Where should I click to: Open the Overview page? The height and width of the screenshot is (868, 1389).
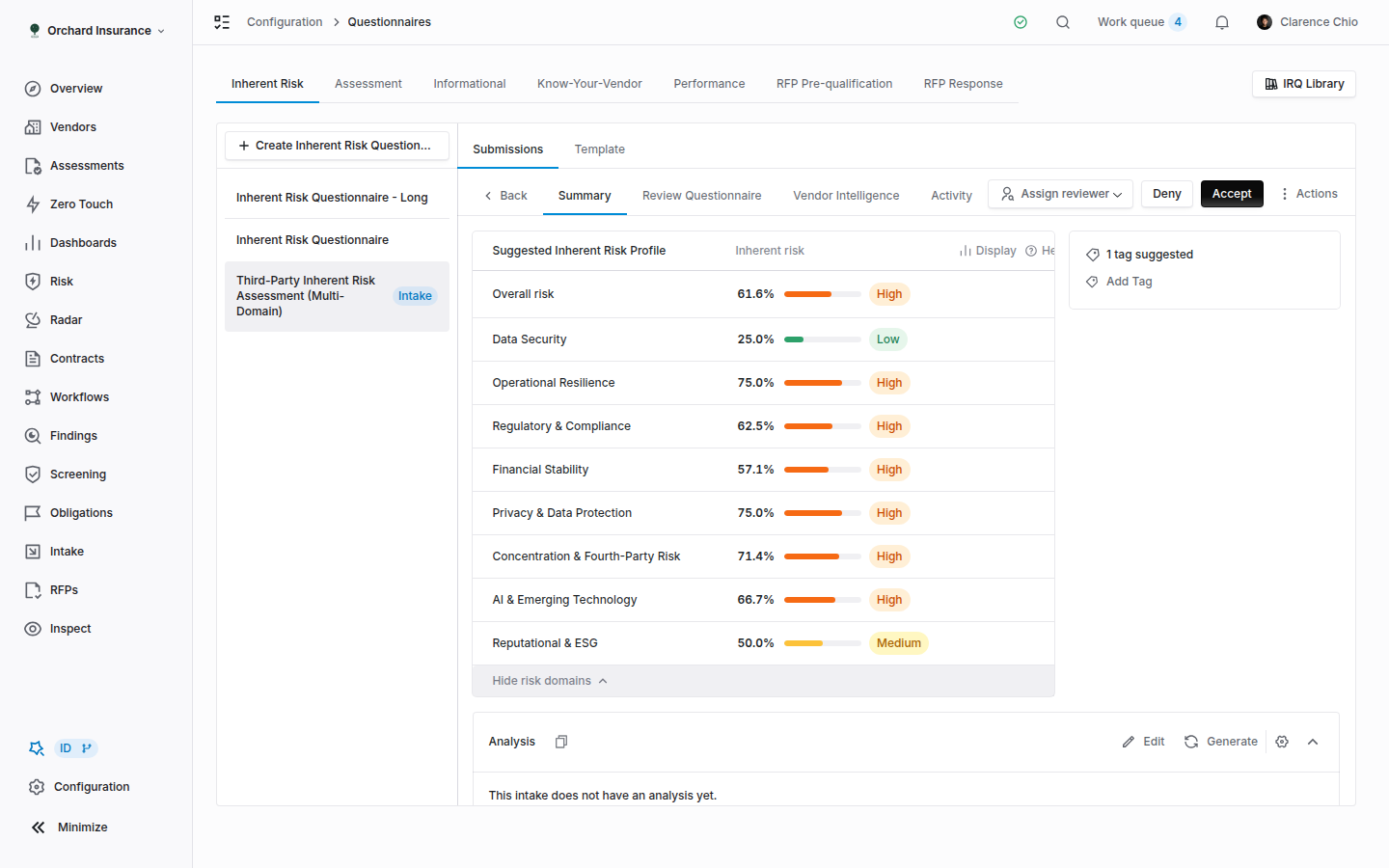coord(76,89)
